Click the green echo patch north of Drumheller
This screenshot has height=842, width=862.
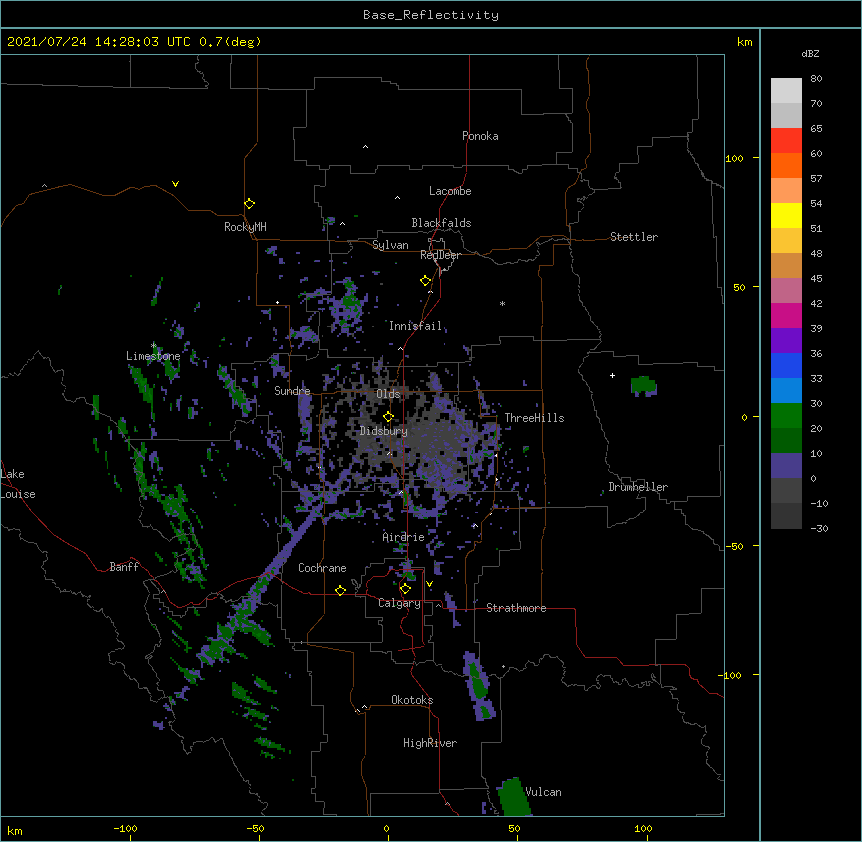click(x=643, y=385)
